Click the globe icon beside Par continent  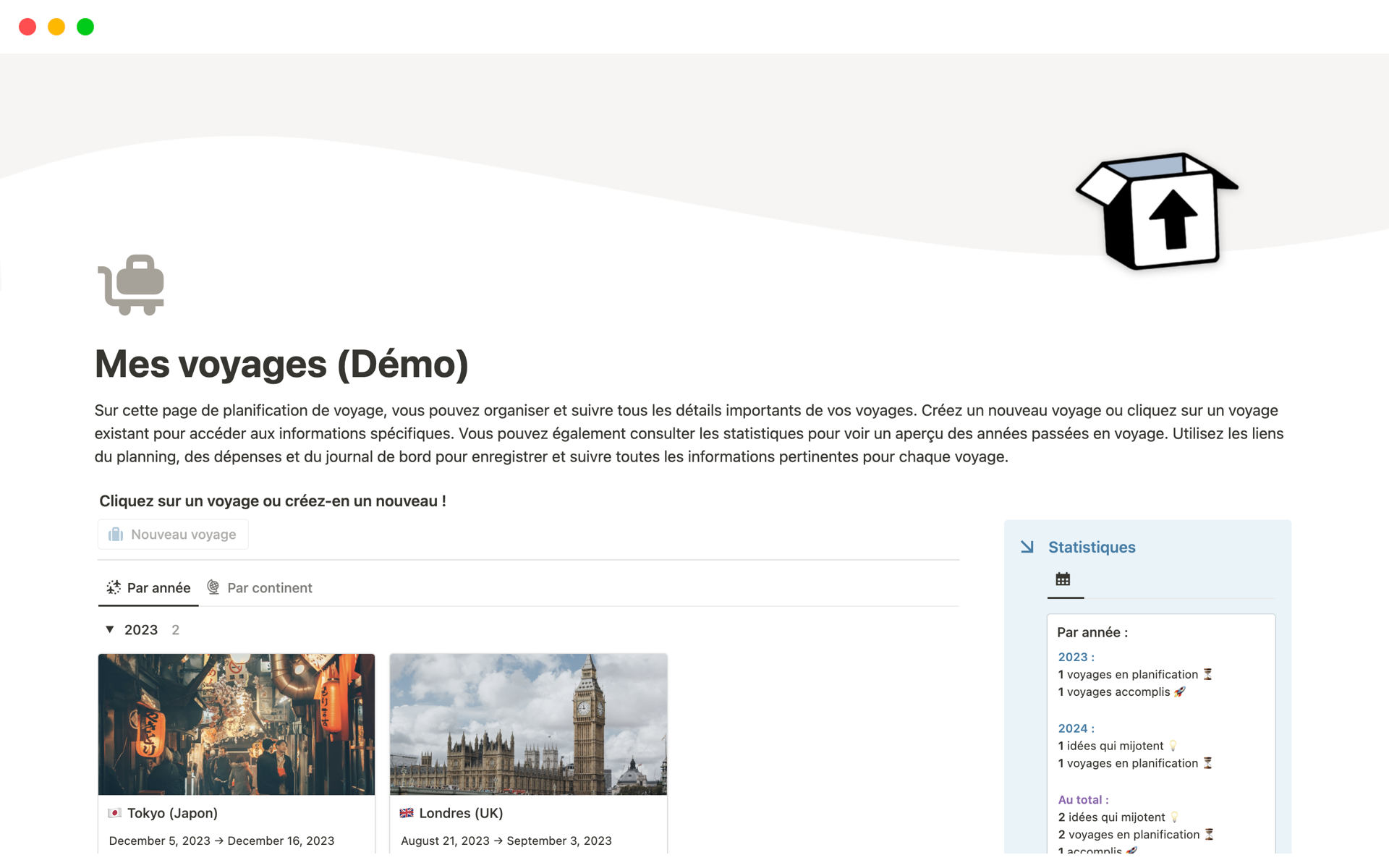coord(213,587)
